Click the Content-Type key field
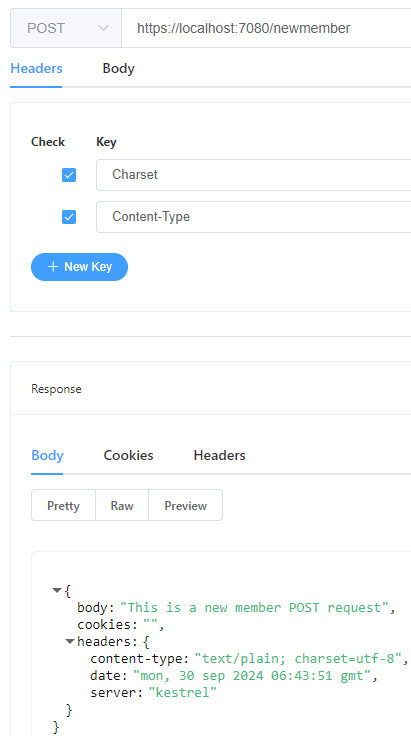This screenshot has width=411, height=736. click(x=254, y=217)
